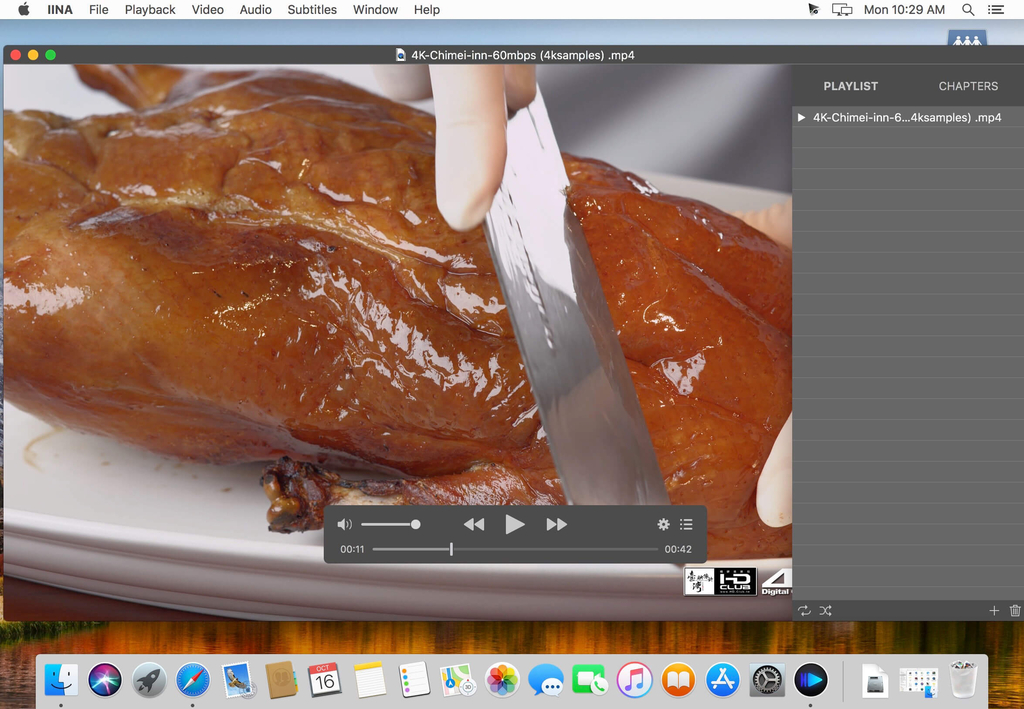Click the fast forward button
The image size is (1024, 709).
coord(556,524)
